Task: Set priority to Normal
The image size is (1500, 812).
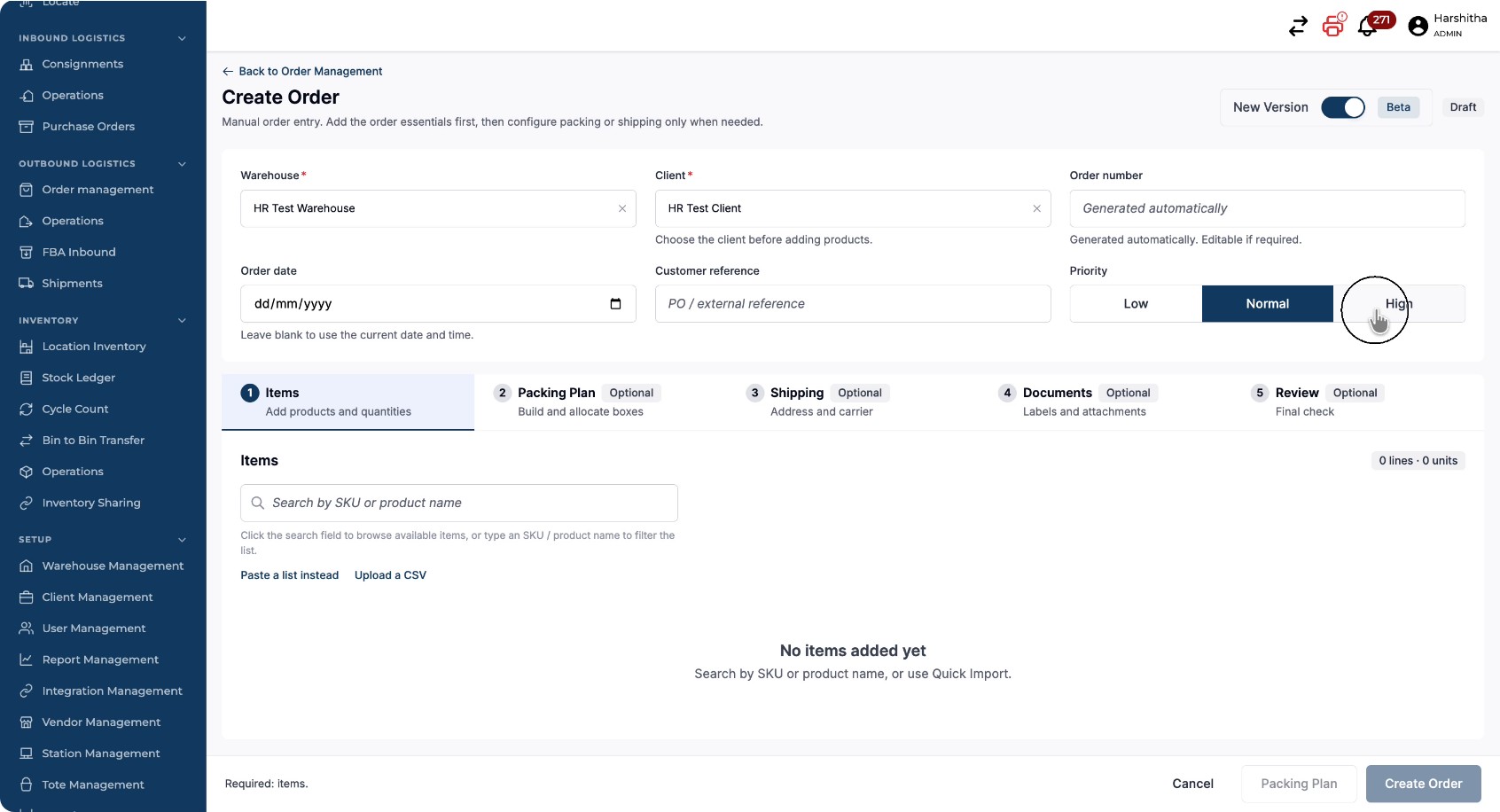Action: [1268, 304]
